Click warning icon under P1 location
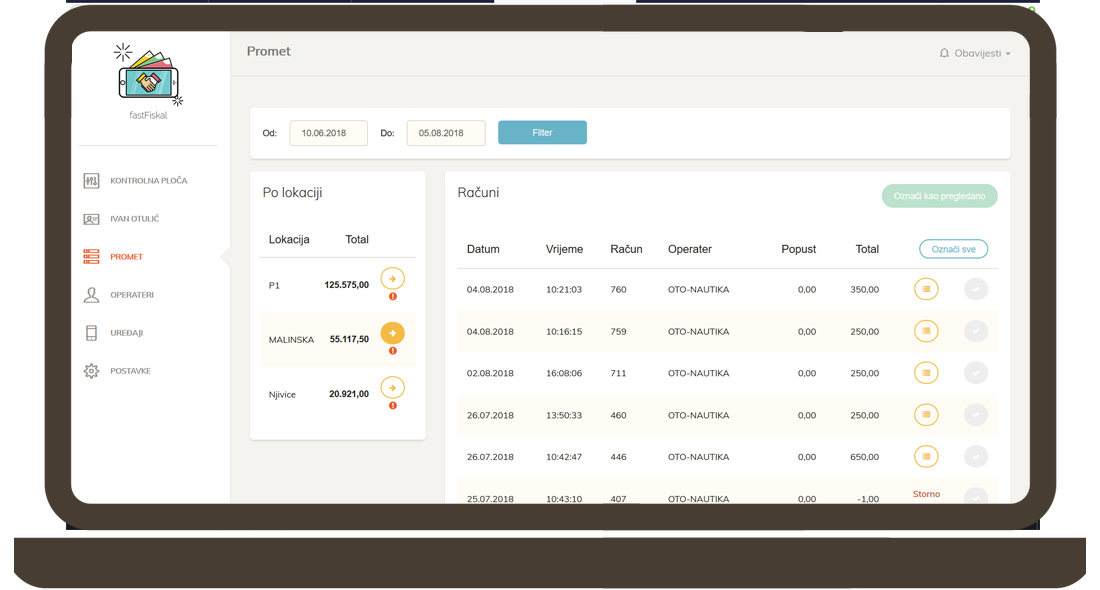 pos(393,296)
